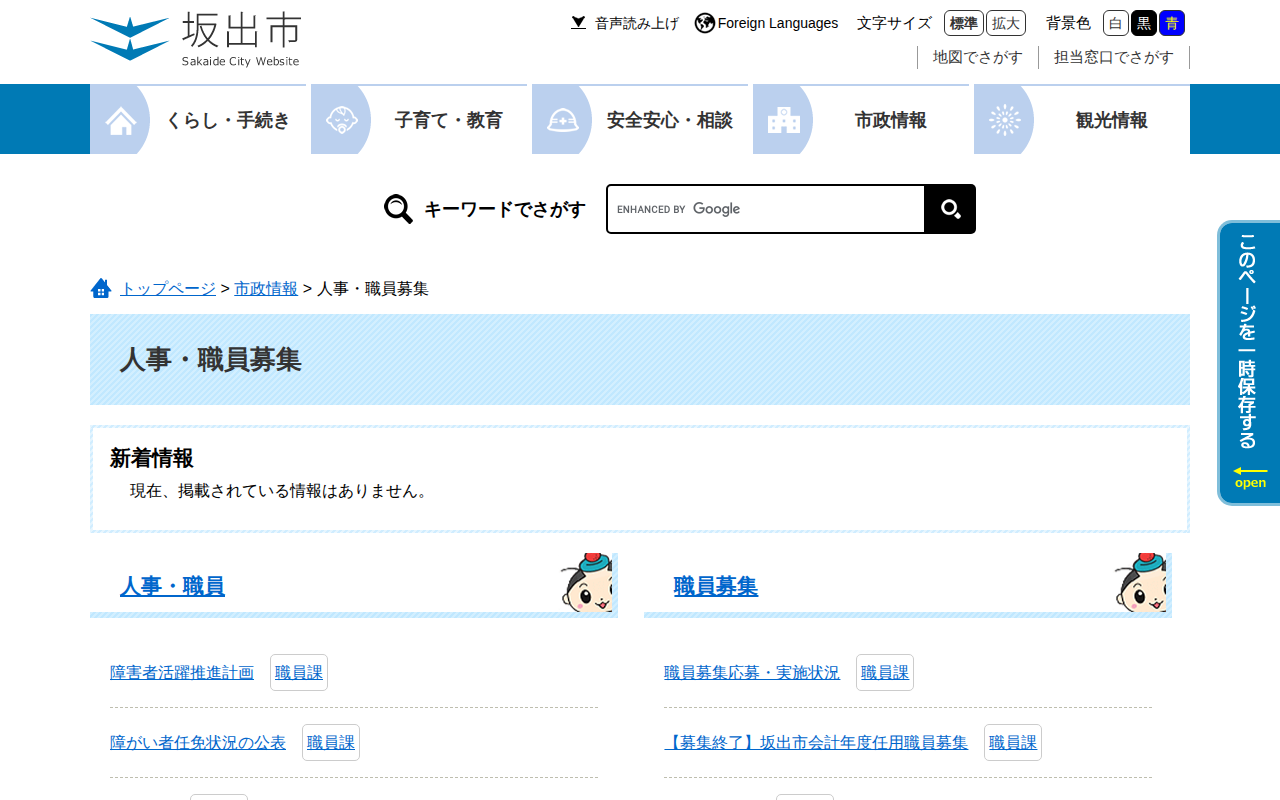
Task: Click 現在、掲載されている情報はありません text
Action: coord(282,491)
